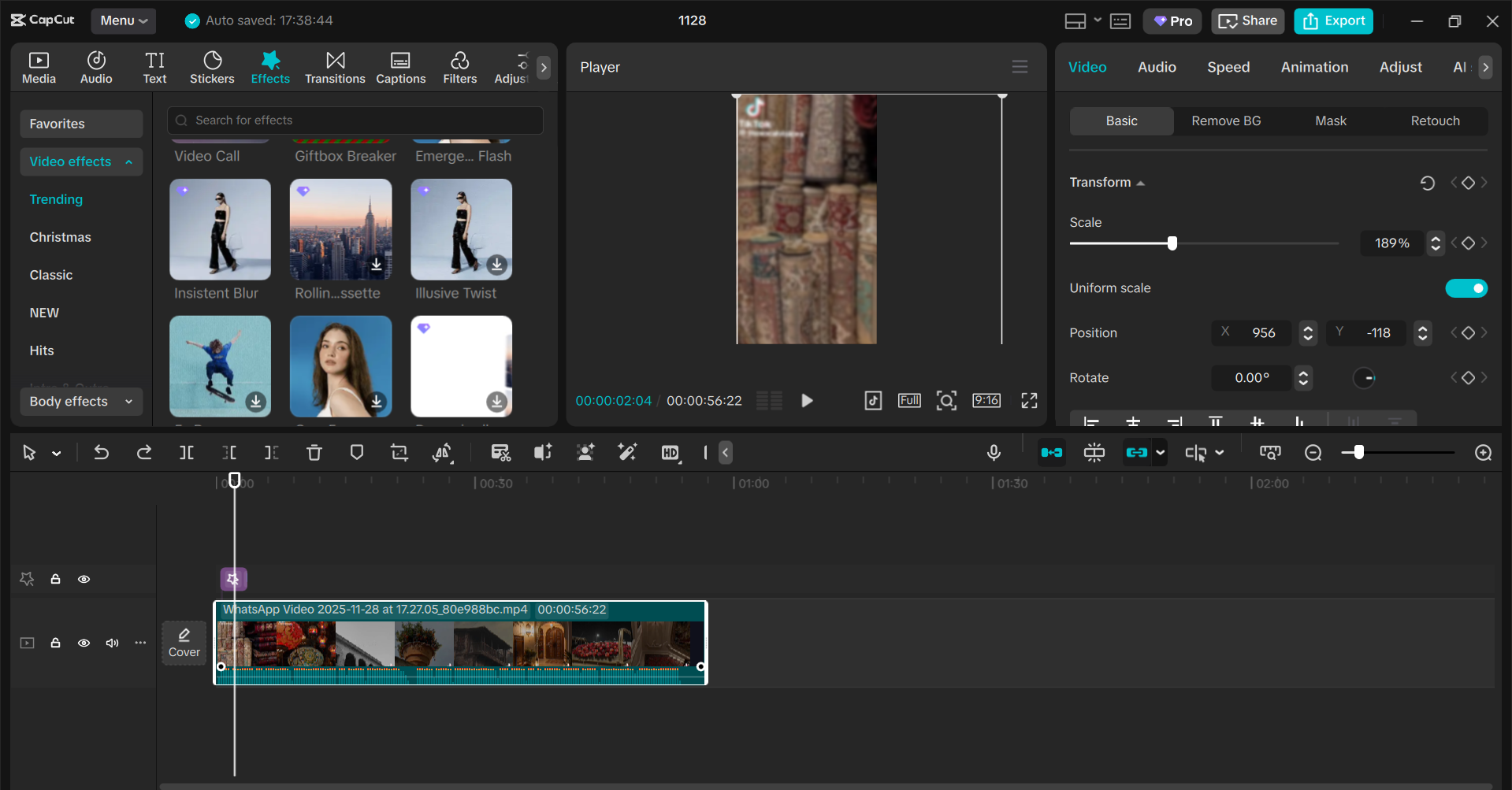Viewport: 1512px width, 790px height.
Task: Open the Crop tool in timeline toolbar
Action: [399, 452]
